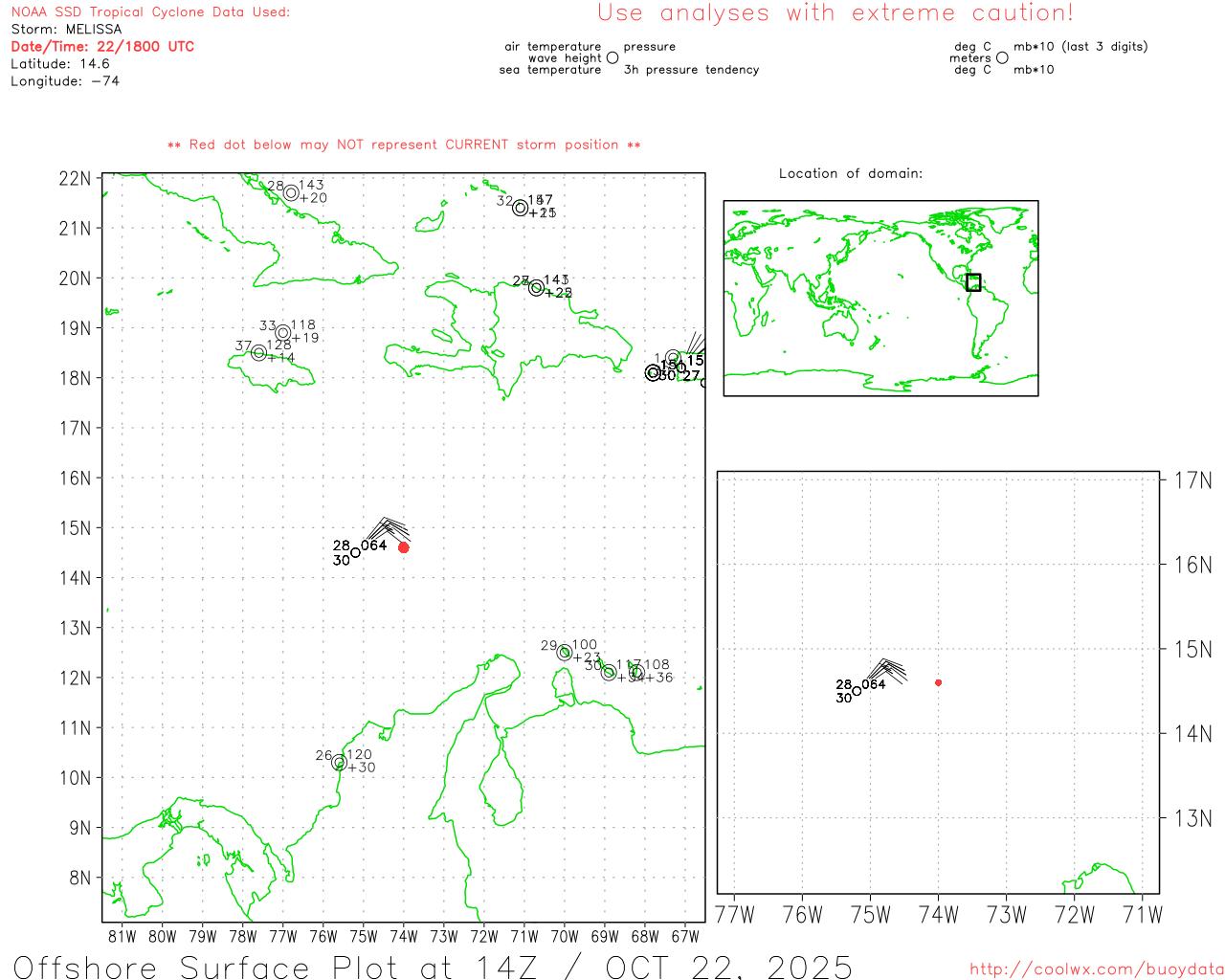Click the meters legend circle at top right

coord(1002,57)
